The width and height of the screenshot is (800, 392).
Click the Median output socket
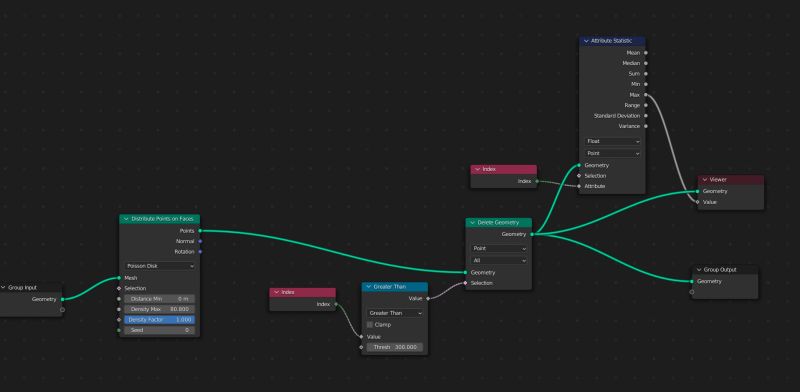tap(646, 63)
